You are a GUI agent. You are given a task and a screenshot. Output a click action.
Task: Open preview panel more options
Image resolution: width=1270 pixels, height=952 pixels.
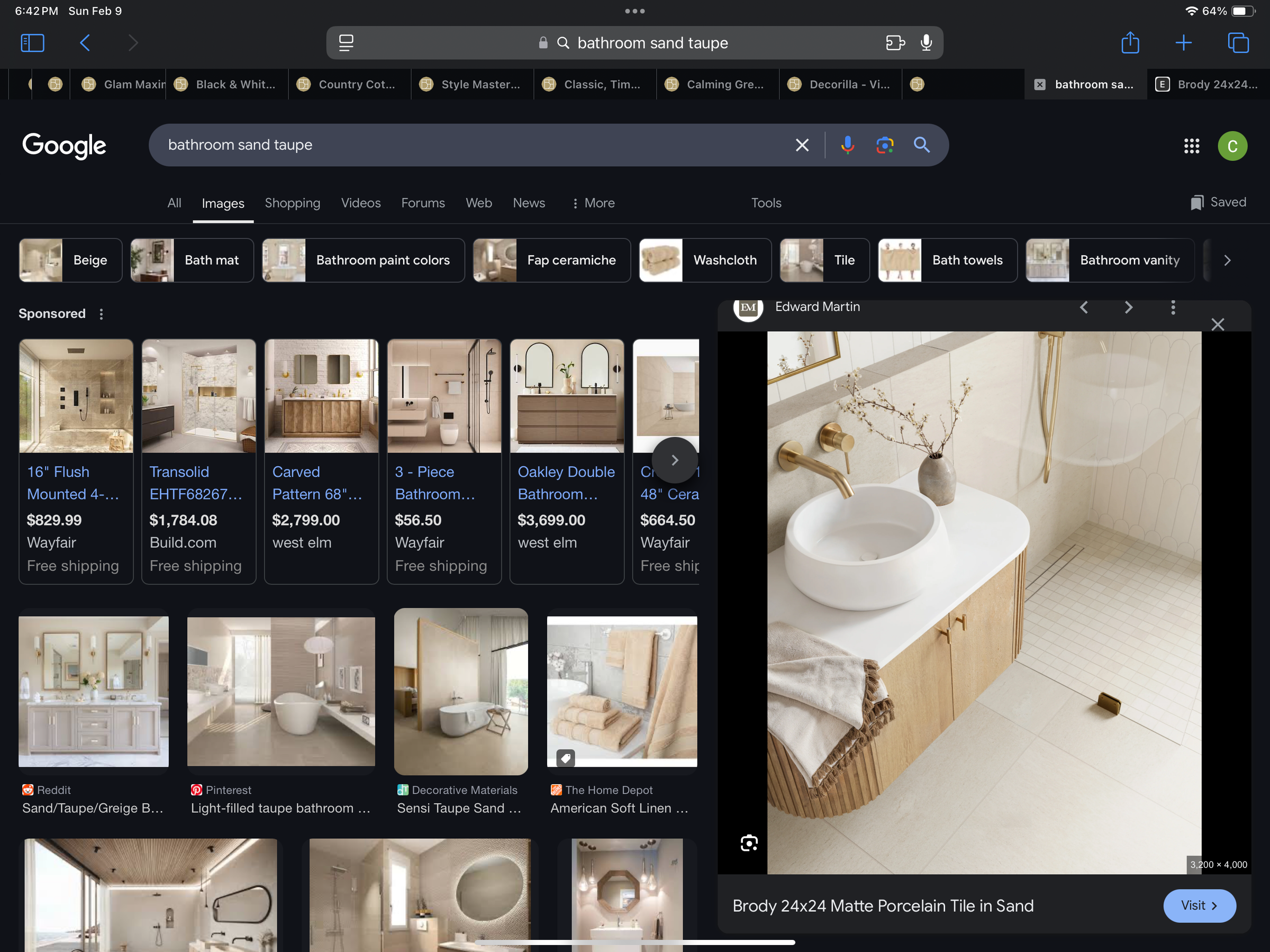[x=1173, y=307]
